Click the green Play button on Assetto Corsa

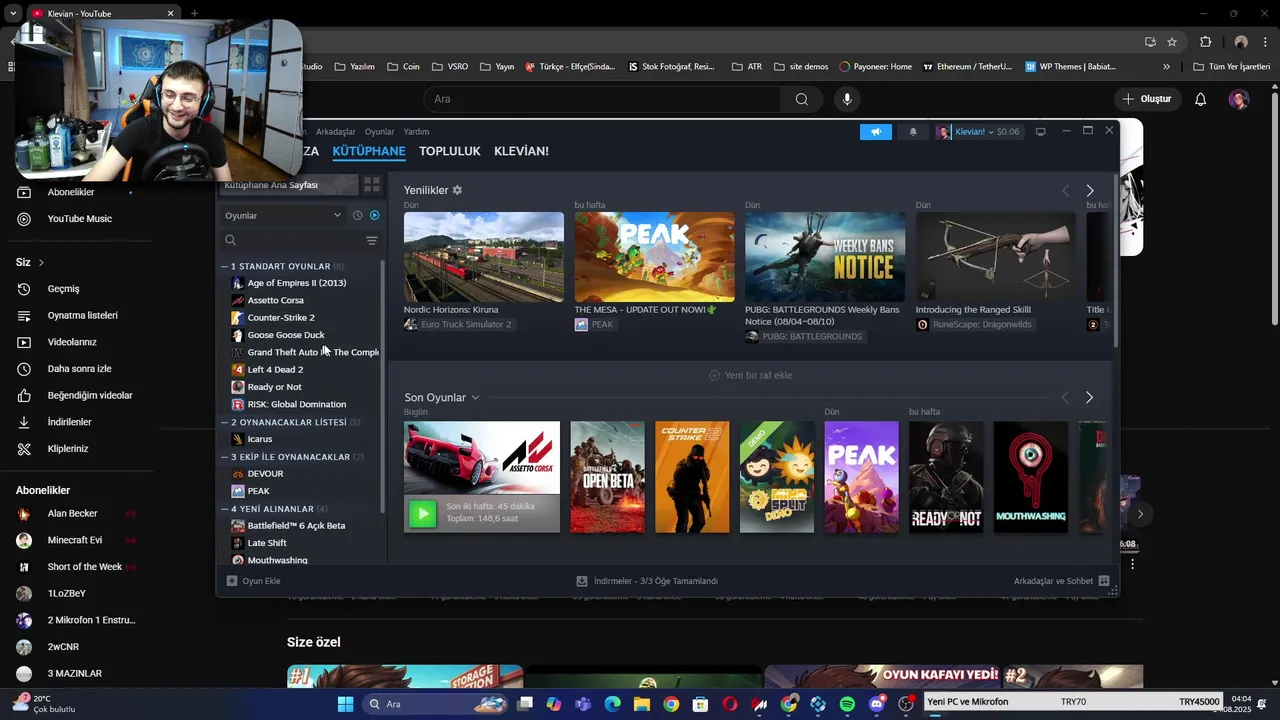[422, 513]
